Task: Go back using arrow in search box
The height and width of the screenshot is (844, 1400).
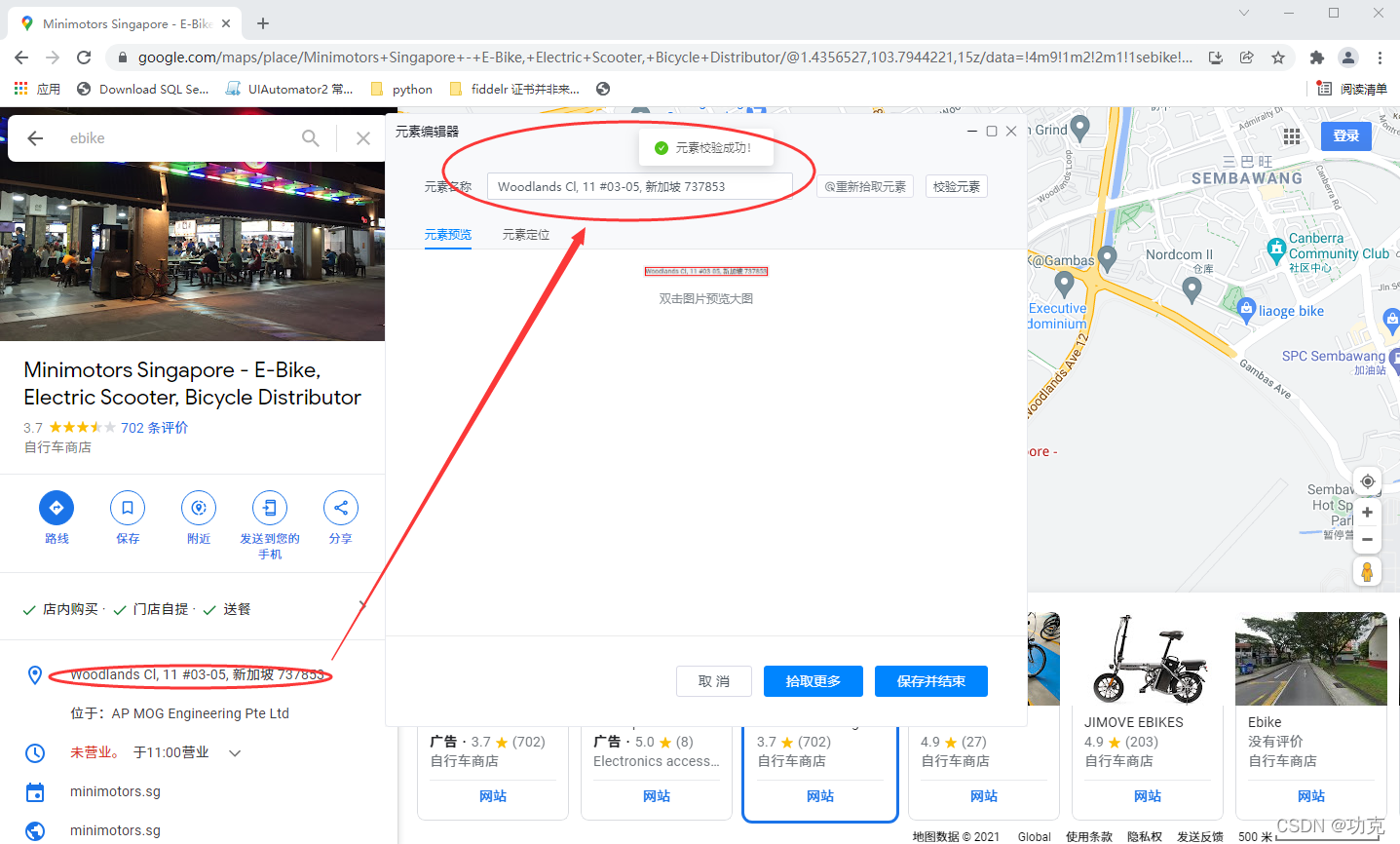Action: coord(35,138)
